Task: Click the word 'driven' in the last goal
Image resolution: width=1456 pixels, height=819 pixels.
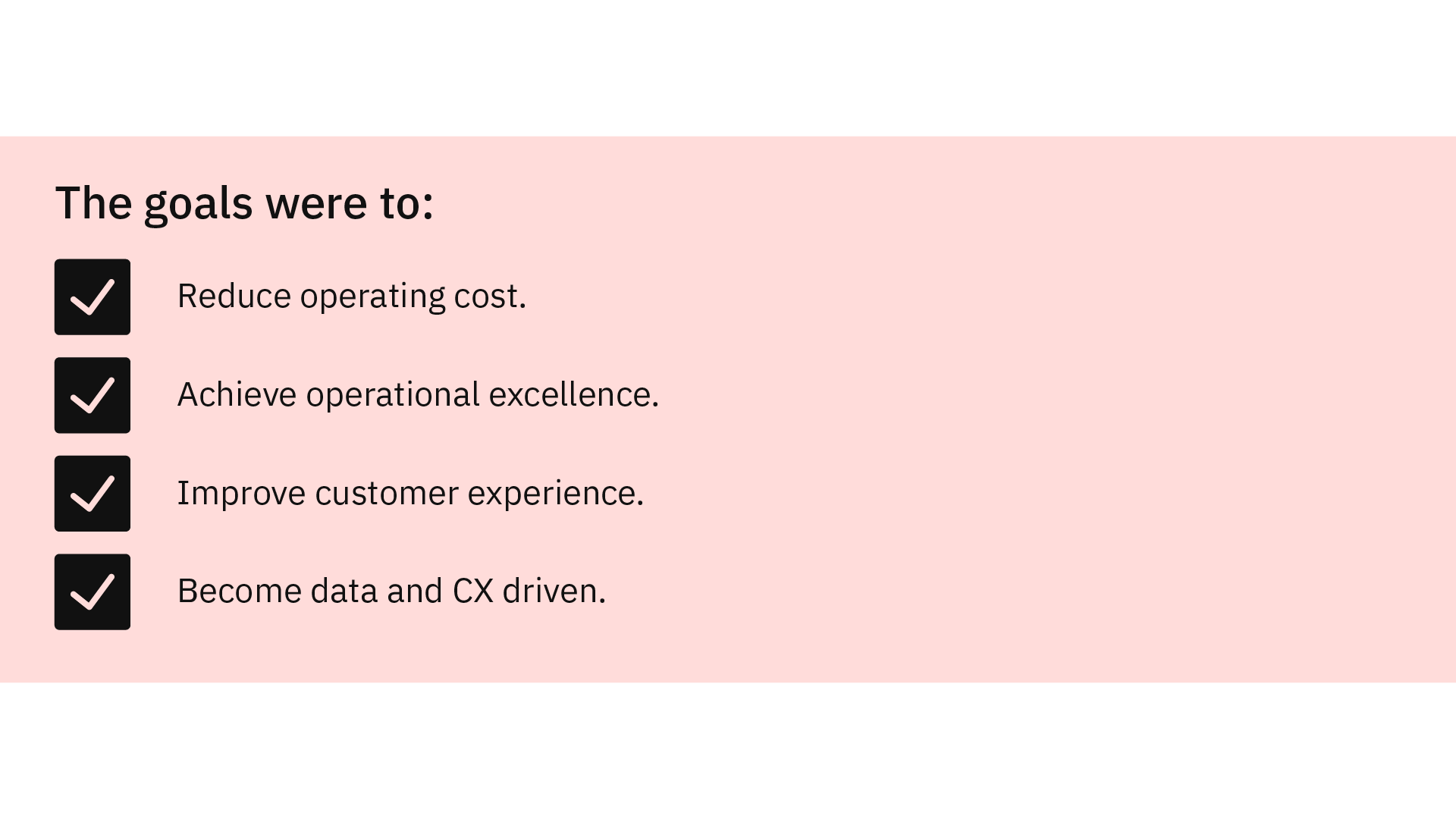Action: [x=550, y=591]
